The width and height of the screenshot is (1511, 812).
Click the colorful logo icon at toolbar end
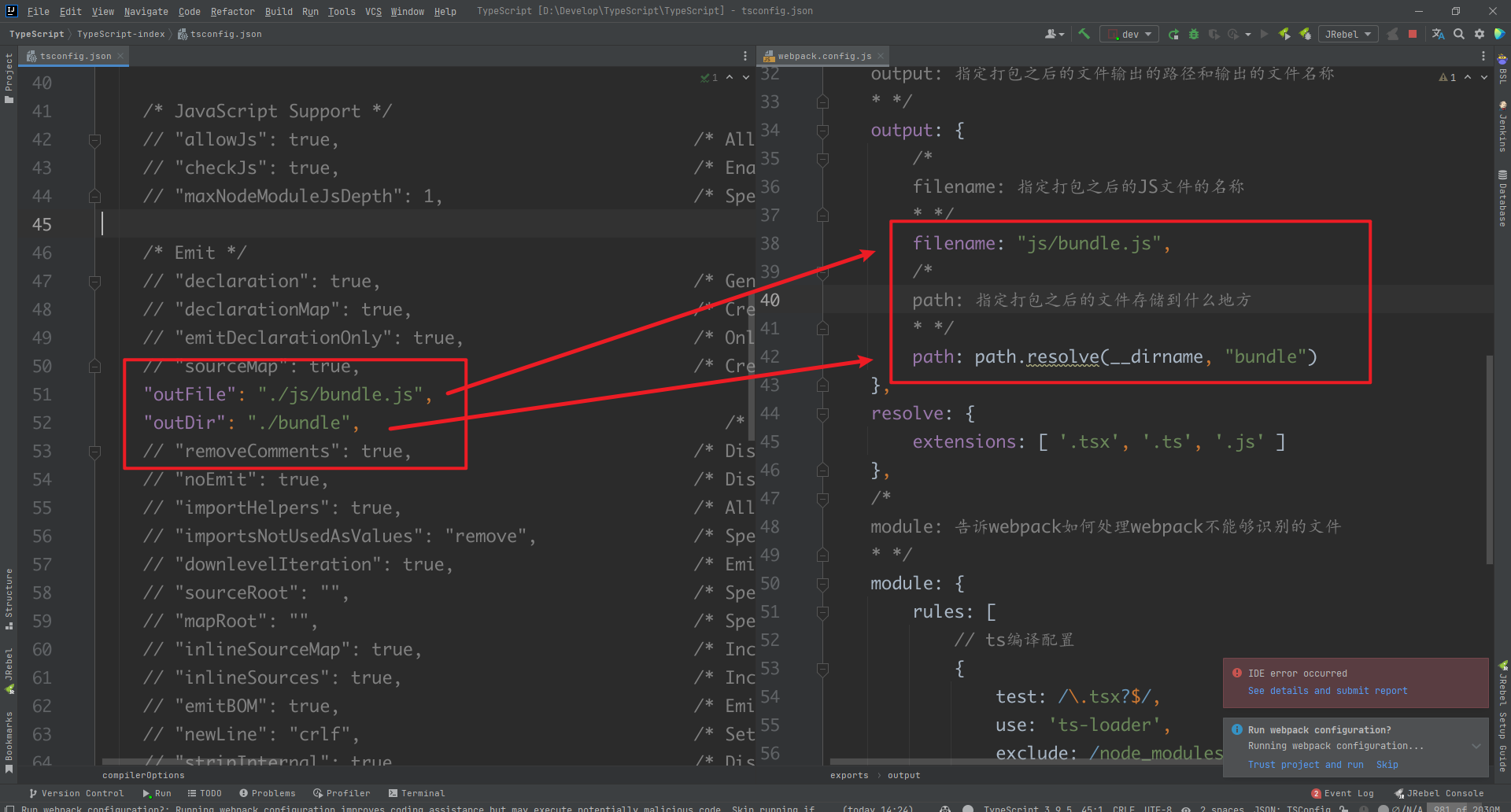[1499, 34]
